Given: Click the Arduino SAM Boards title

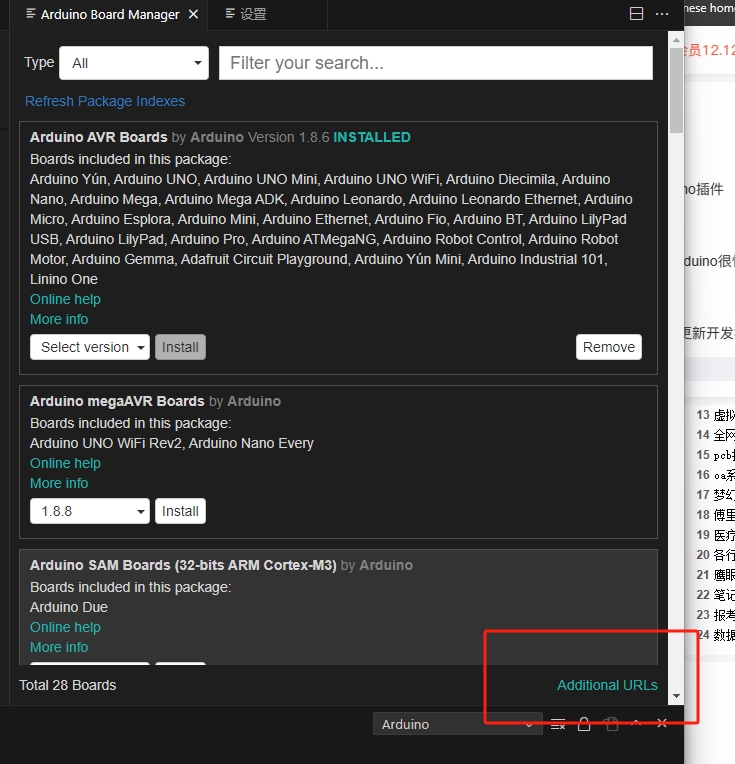Looking at the screenshot, I should [183, 565].
